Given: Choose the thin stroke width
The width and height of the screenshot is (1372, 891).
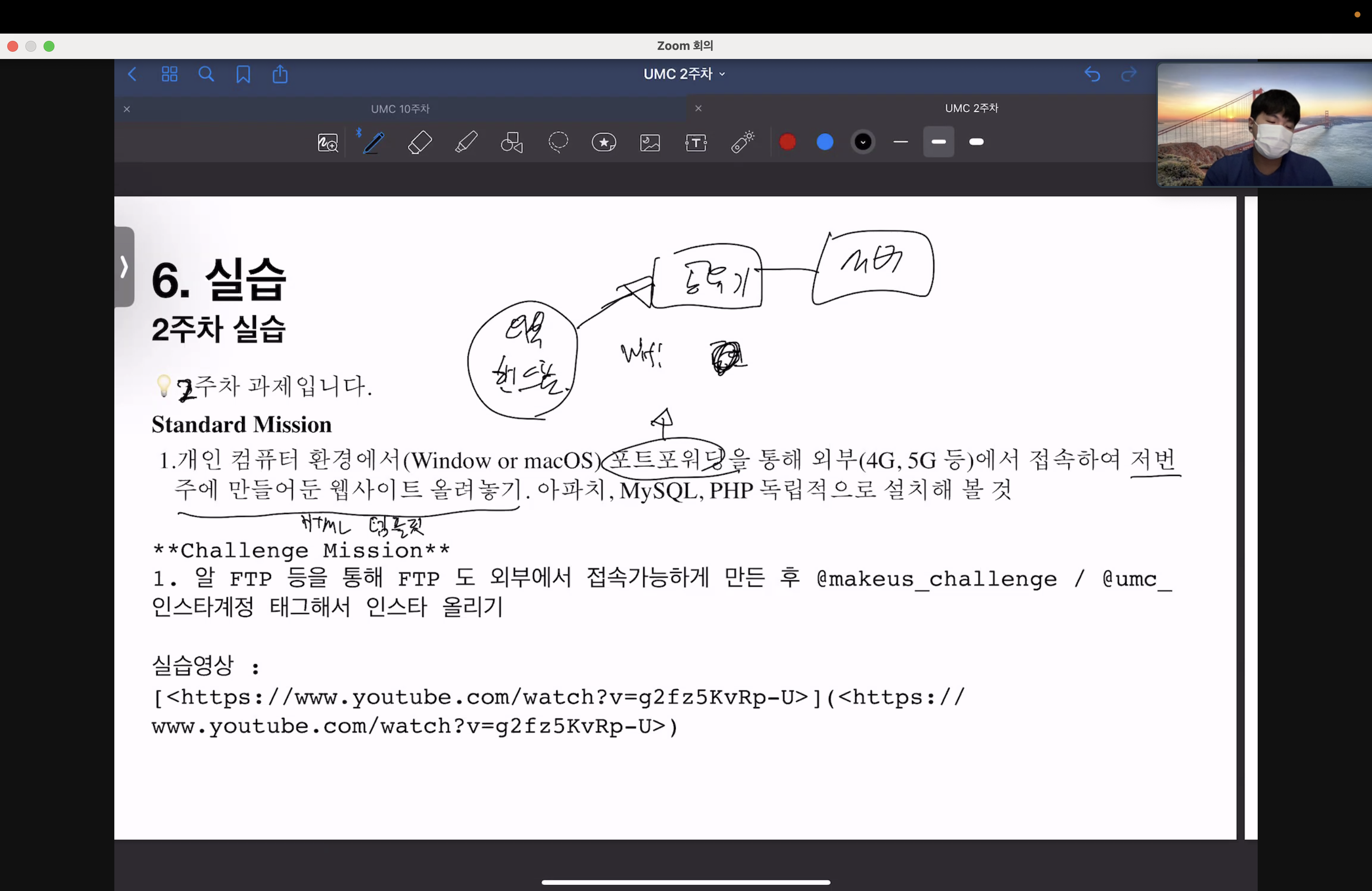Looking at the screenshot, I should click(x=901, y=142).
